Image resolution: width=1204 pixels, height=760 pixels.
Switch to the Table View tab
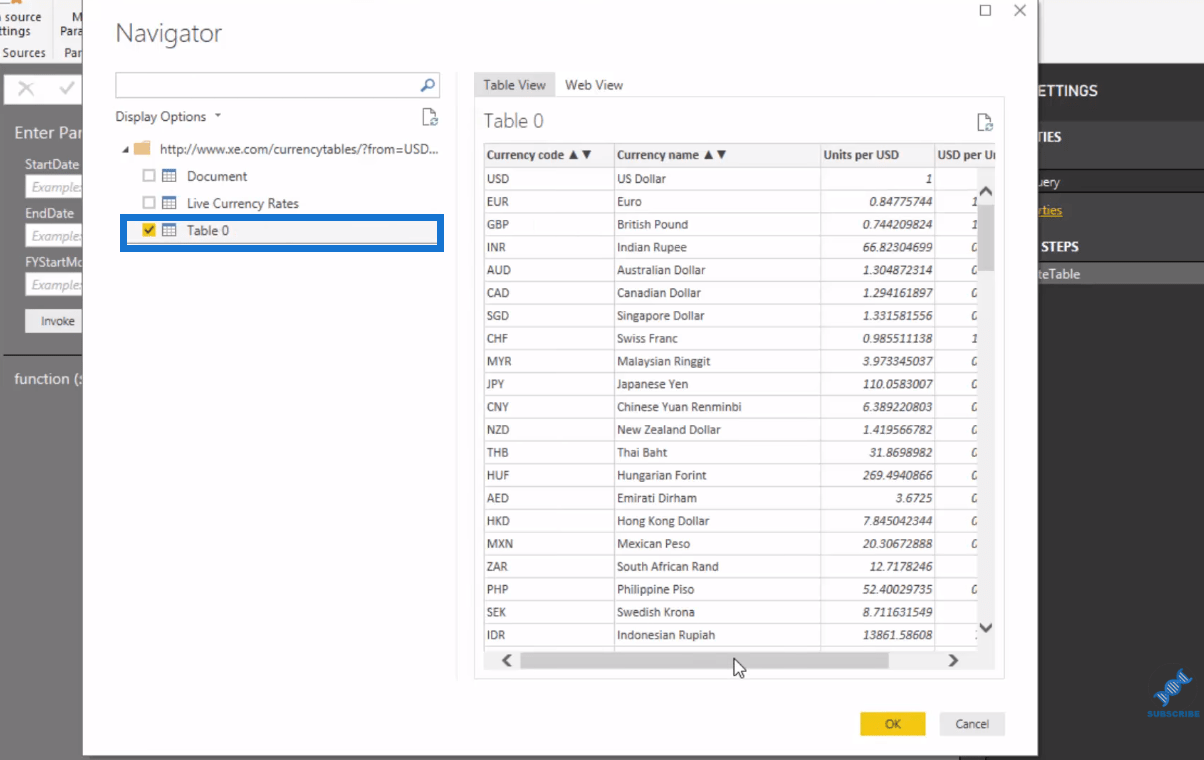[515, 85]
